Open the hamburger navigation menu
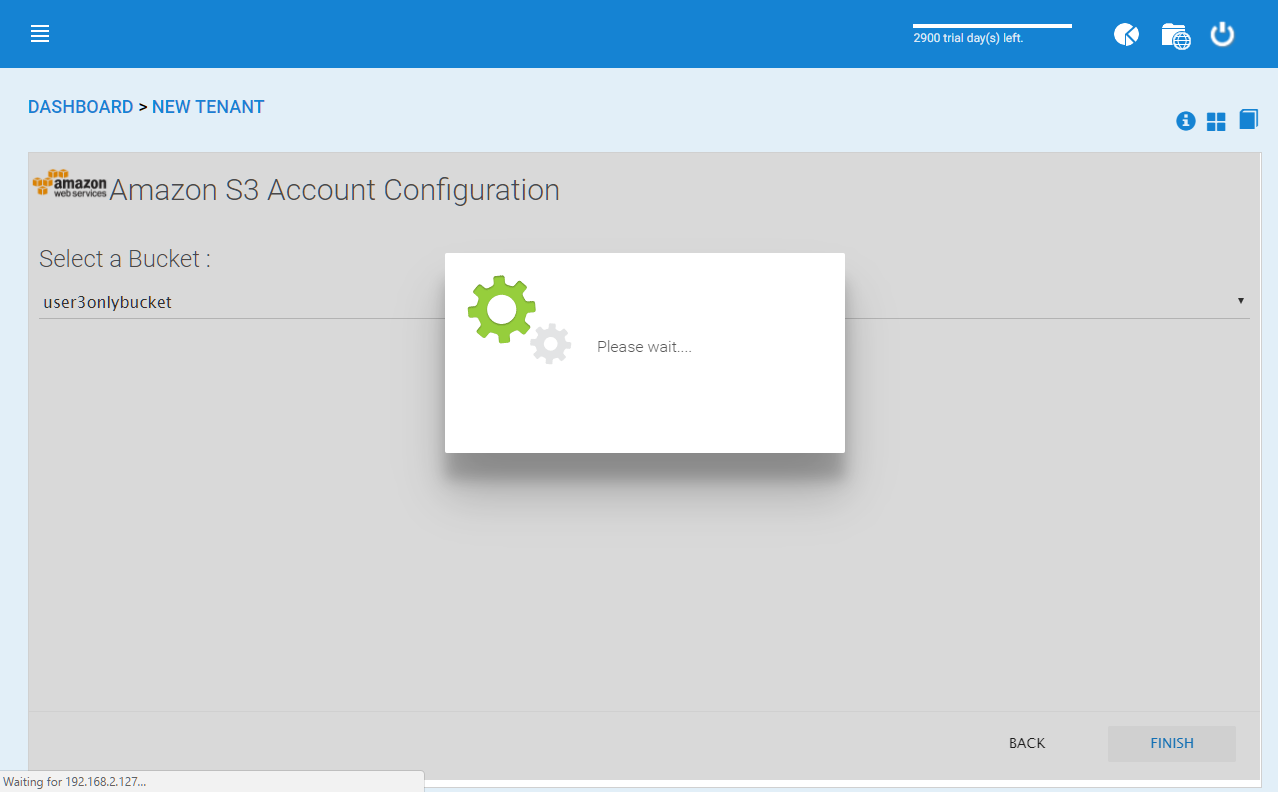This screenshot has height=792, width=1278. click(x=40, y=34)
